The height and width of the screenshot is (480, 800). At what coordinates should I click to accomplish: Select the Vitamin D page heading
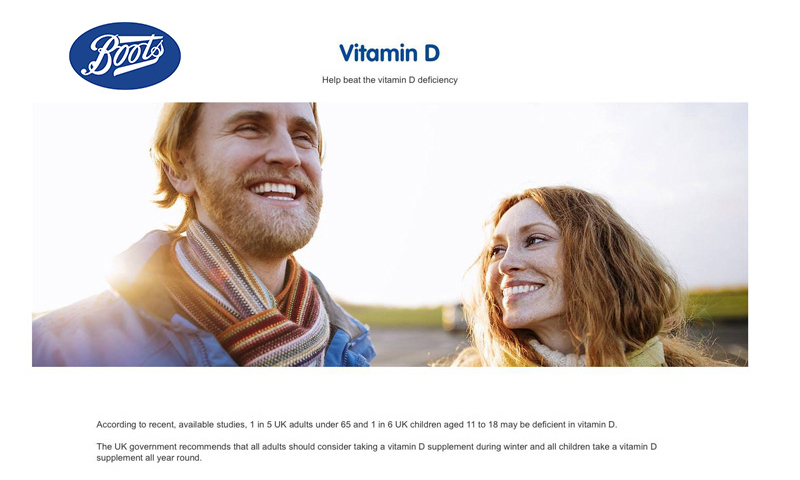tap(389, 53)
